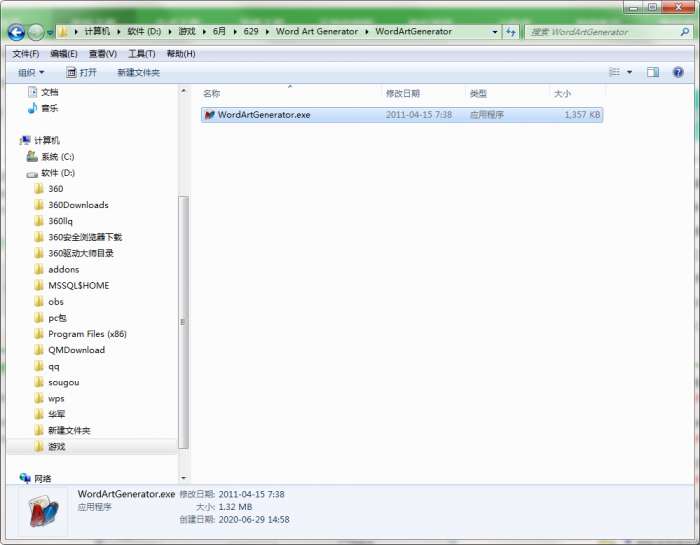
Task: Go to Word Art Generator breadcrumb folder
Action: [x=317, y=31]
